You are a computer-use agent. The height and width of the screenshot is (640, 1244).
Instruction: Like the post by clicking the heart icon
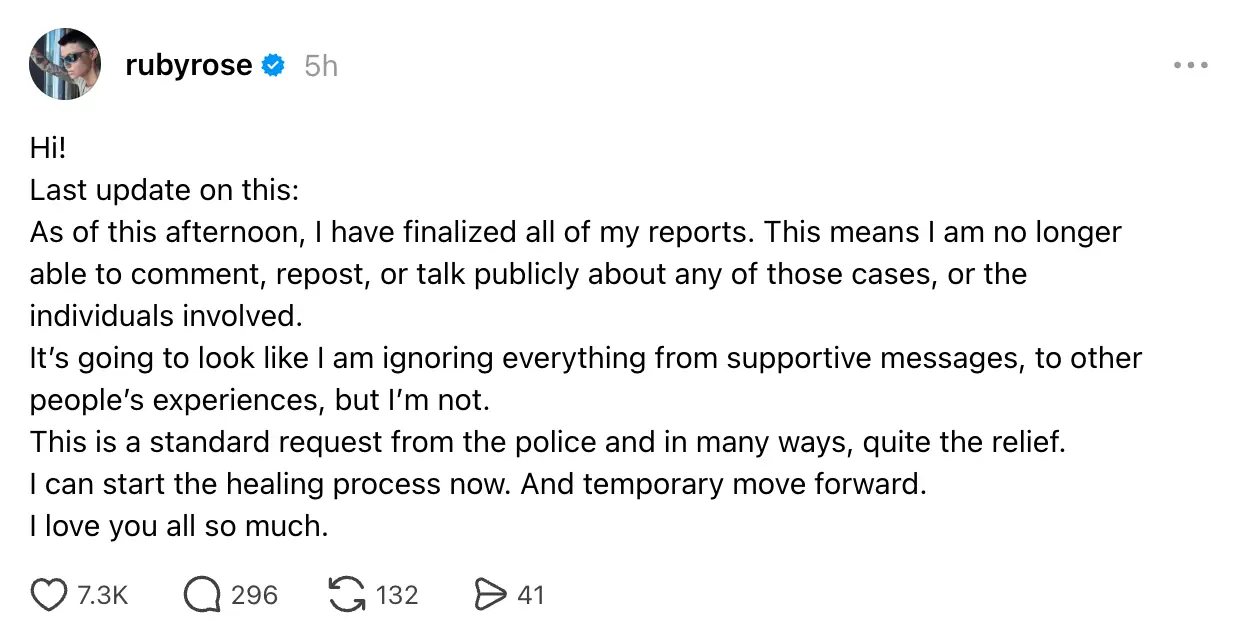[48, 594]
